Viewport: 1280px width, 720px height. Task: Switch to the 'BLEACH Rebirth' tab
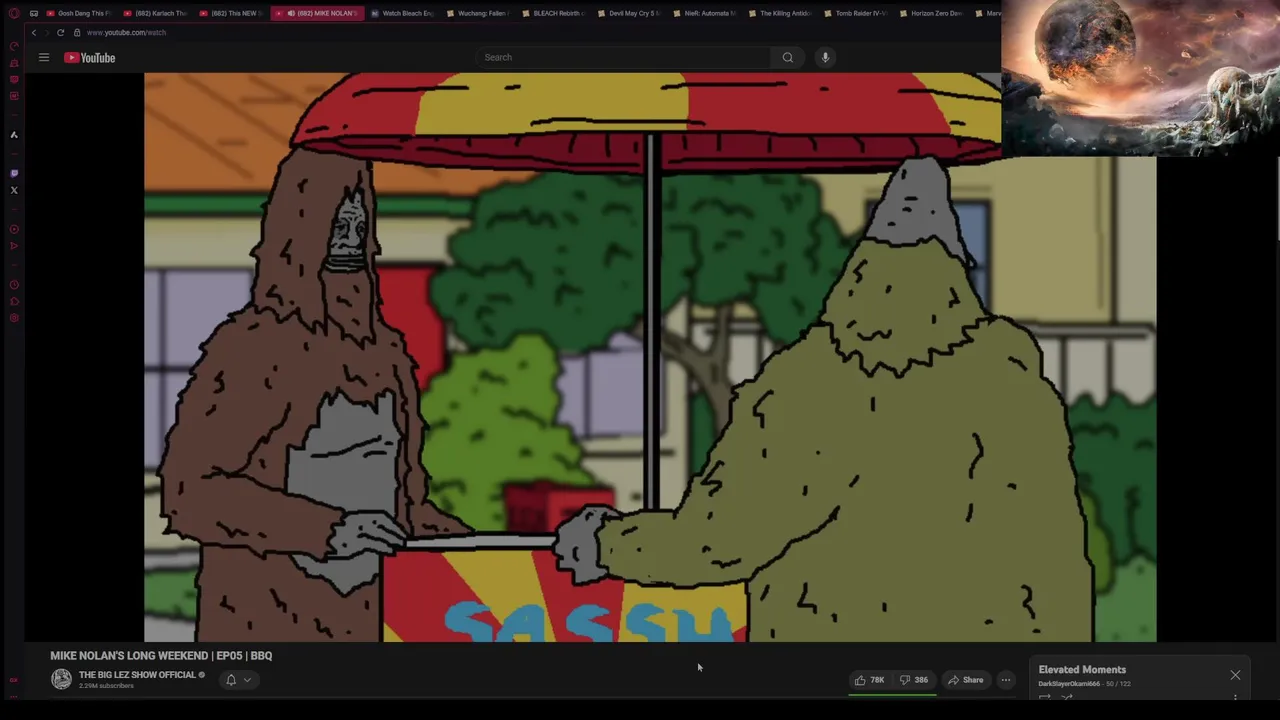pyautogui.click(x=553, y=13)
